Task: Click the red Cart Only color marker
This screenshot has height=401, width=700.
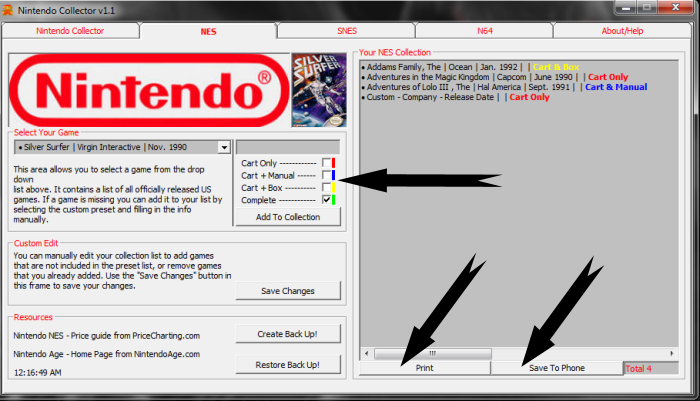Action: coord(333,163)
